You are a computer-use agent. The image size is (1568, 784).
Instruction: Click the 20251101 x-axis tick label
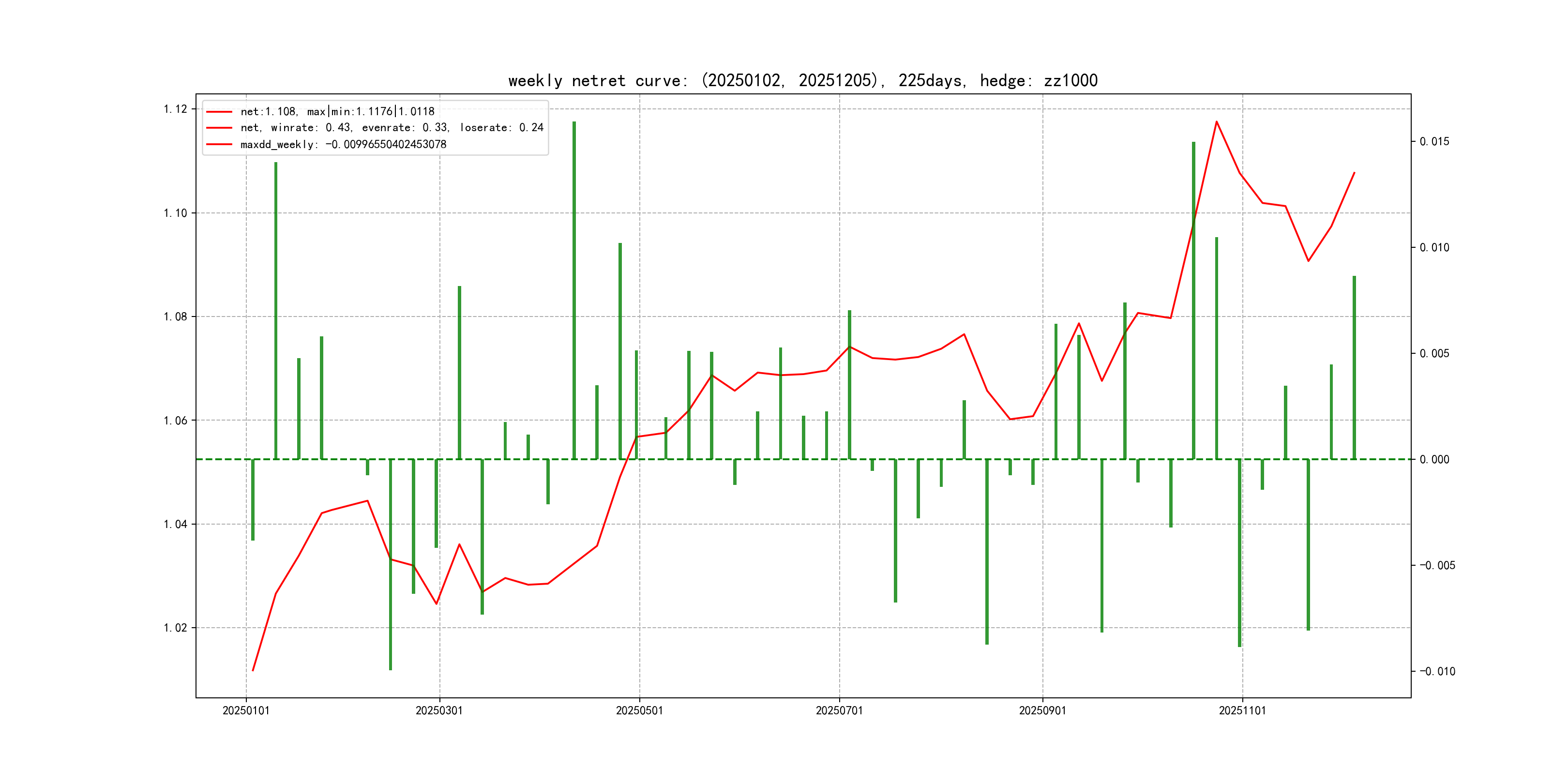tap(1242, 710)
